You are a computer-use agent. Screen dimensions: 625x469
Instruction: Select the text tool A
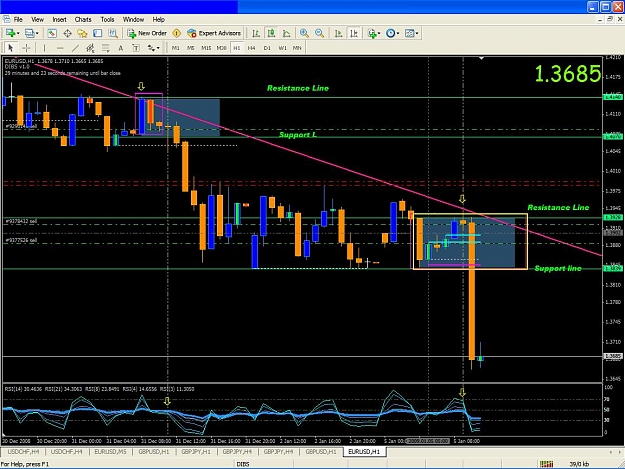tap(121, 48)
